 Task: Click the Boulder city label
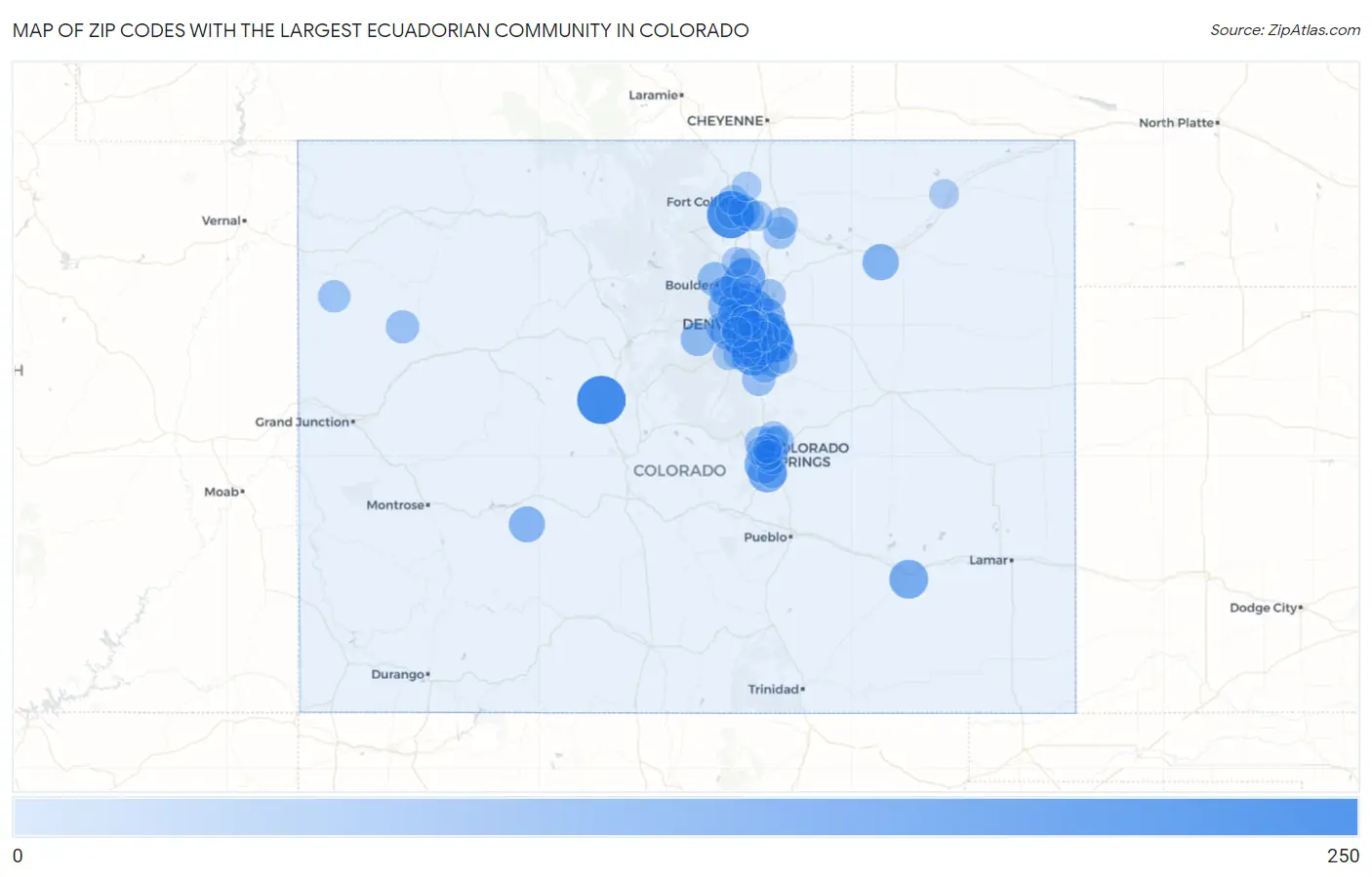(x=689, y=286)
